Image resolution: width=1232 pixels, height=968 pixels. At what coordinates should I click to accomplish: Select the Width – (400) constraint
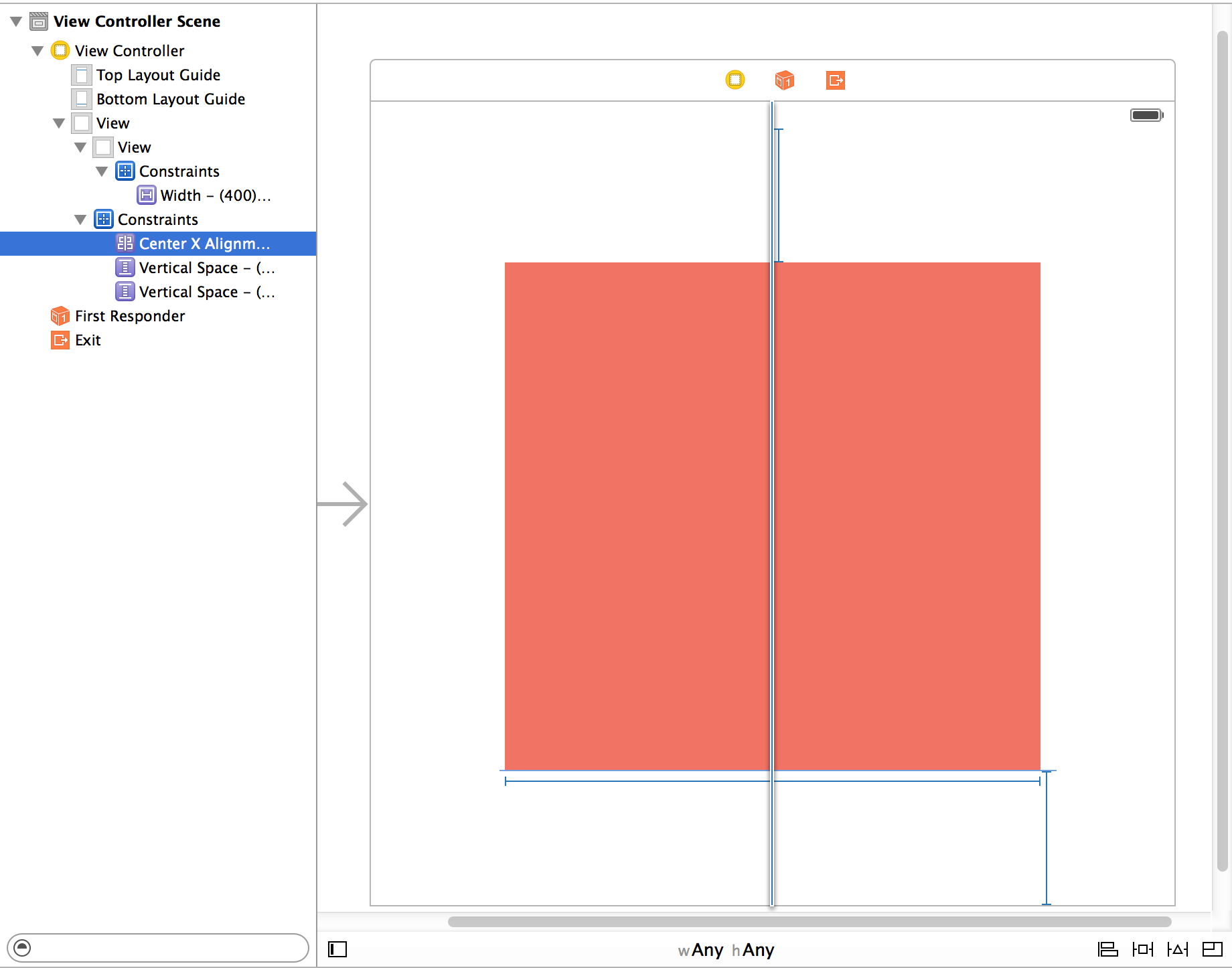[214, 195]
